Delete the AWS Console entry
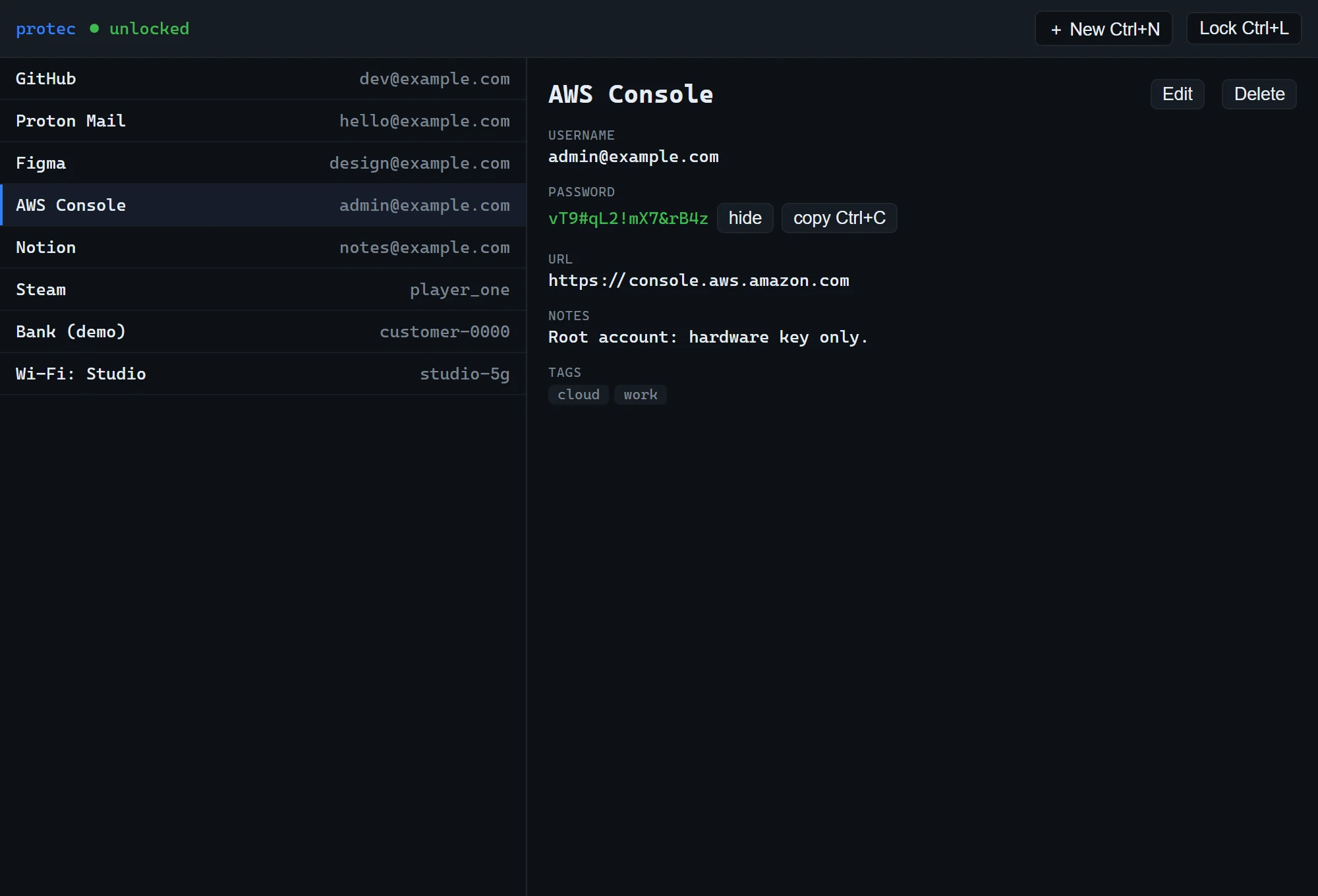 1259,94
